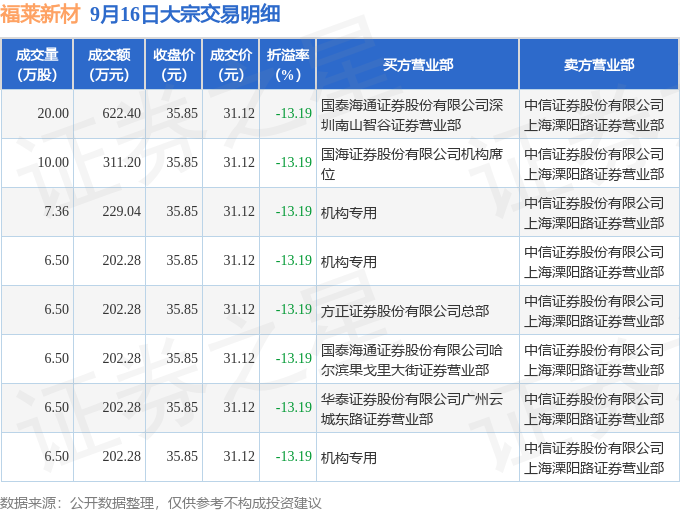The width and height of the screenshot is (680, 512).
Task: Click seller 中信证券 in the 20.00 row
Action: pos(594,115)
